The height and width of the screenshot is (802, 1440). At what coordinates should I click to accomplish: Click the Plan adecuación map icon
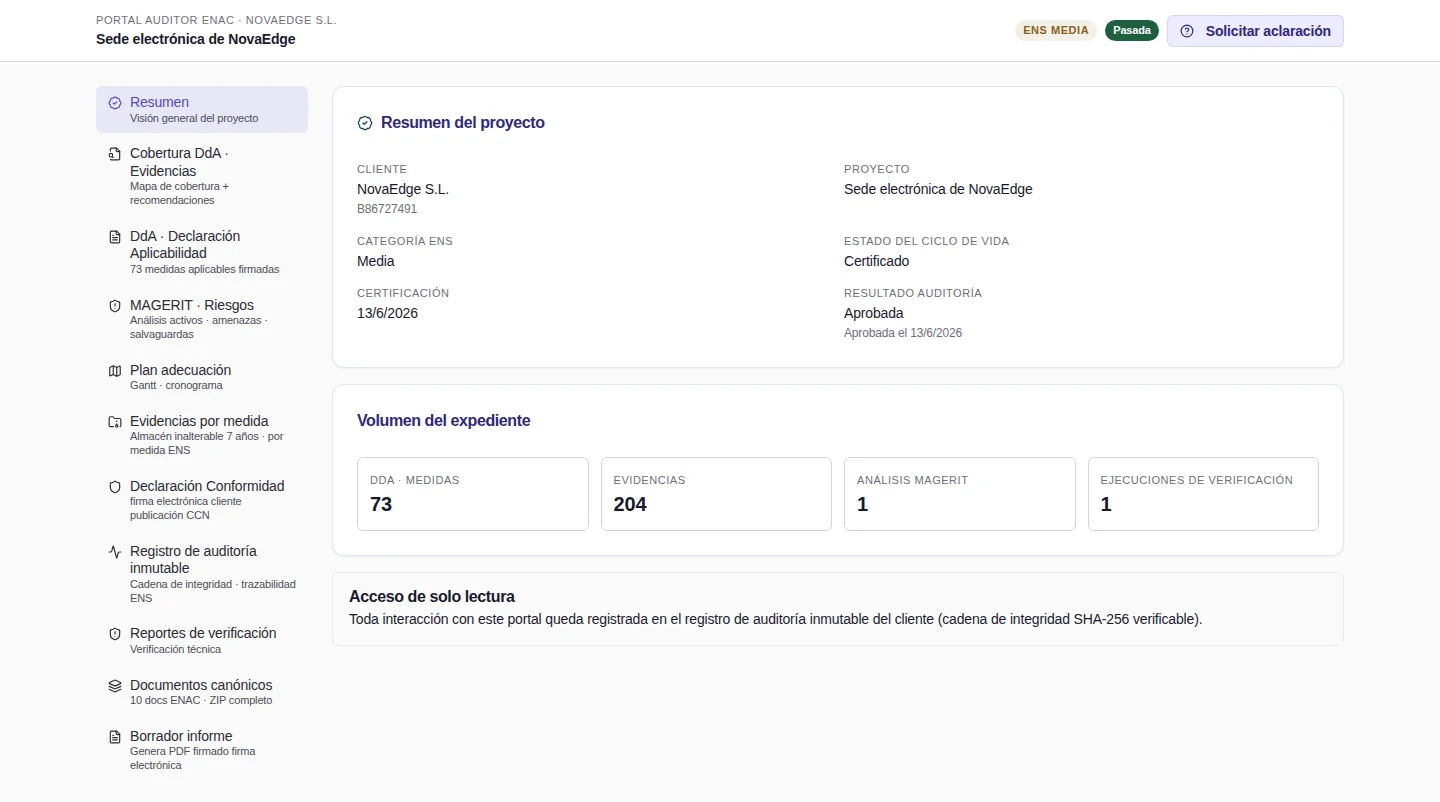pos(115,371)
